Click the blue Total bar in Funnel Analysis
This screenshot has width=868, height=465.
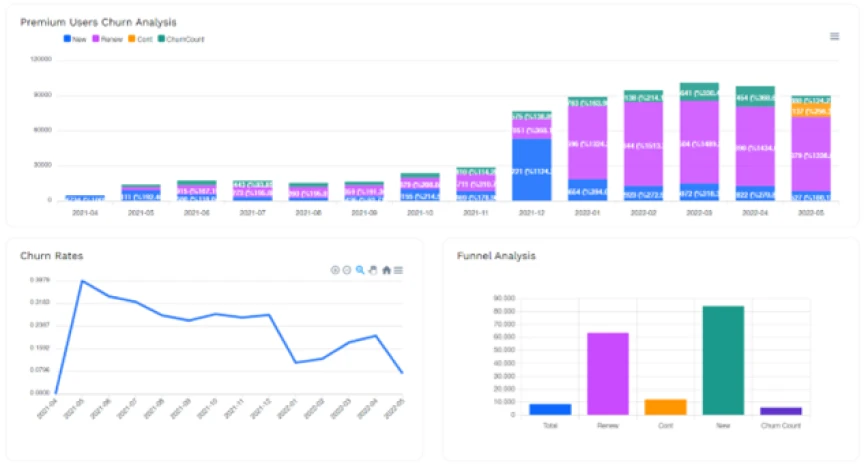click(x=550, y=410)
